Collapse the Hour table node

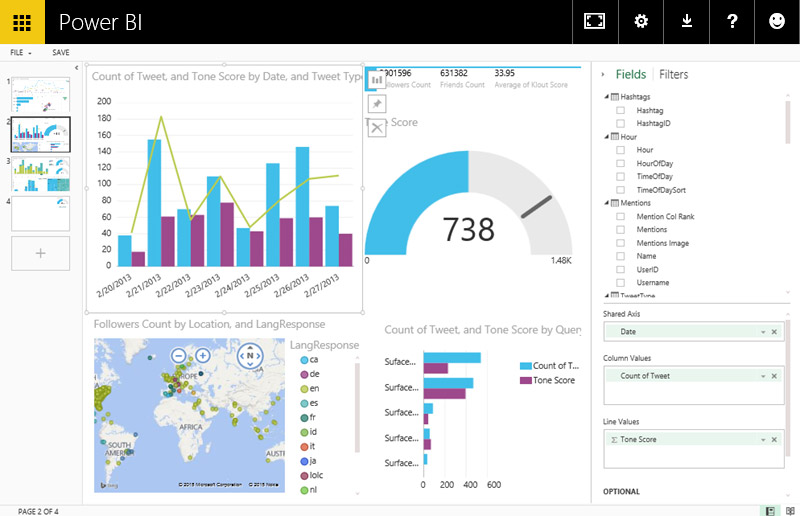click(x=607, y=137)
